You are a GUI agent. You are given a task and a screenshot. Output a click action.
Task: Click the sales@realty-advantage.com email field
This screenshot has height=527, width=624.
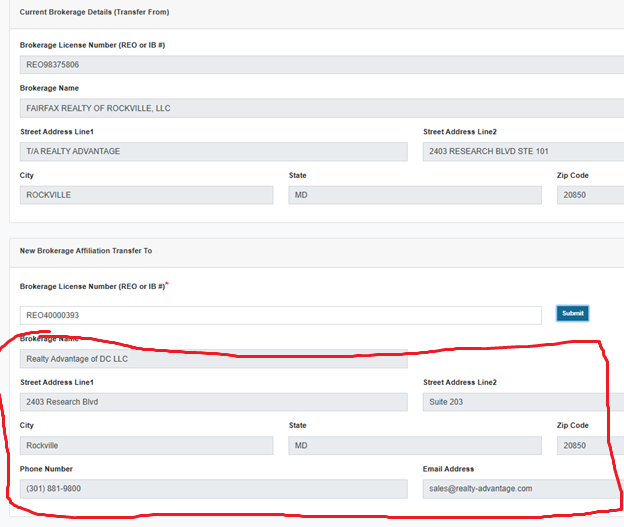coord(523,489)
